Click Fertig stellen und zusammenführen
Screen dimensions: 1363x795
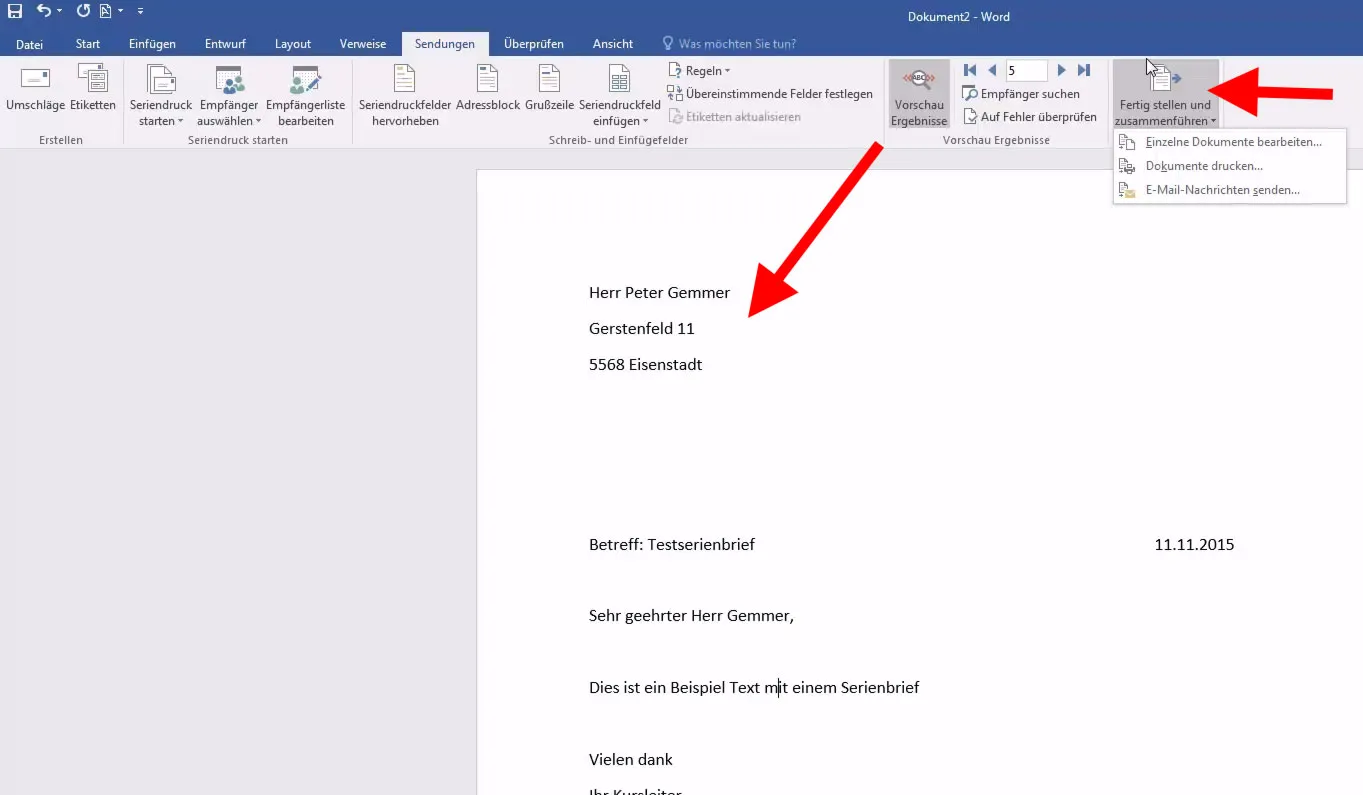pos(1165,96)
